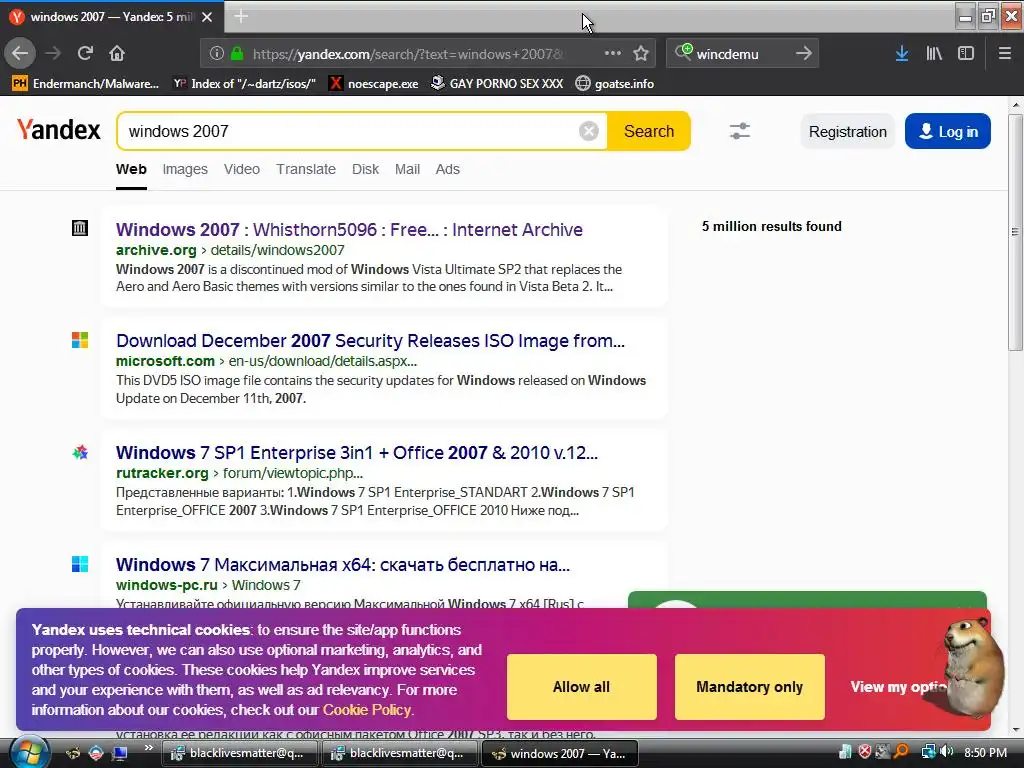Screen dimensions: 1024x768
Task: Click the red security alert tray icon
Action: pyautogui.click(x=865, y=752)
